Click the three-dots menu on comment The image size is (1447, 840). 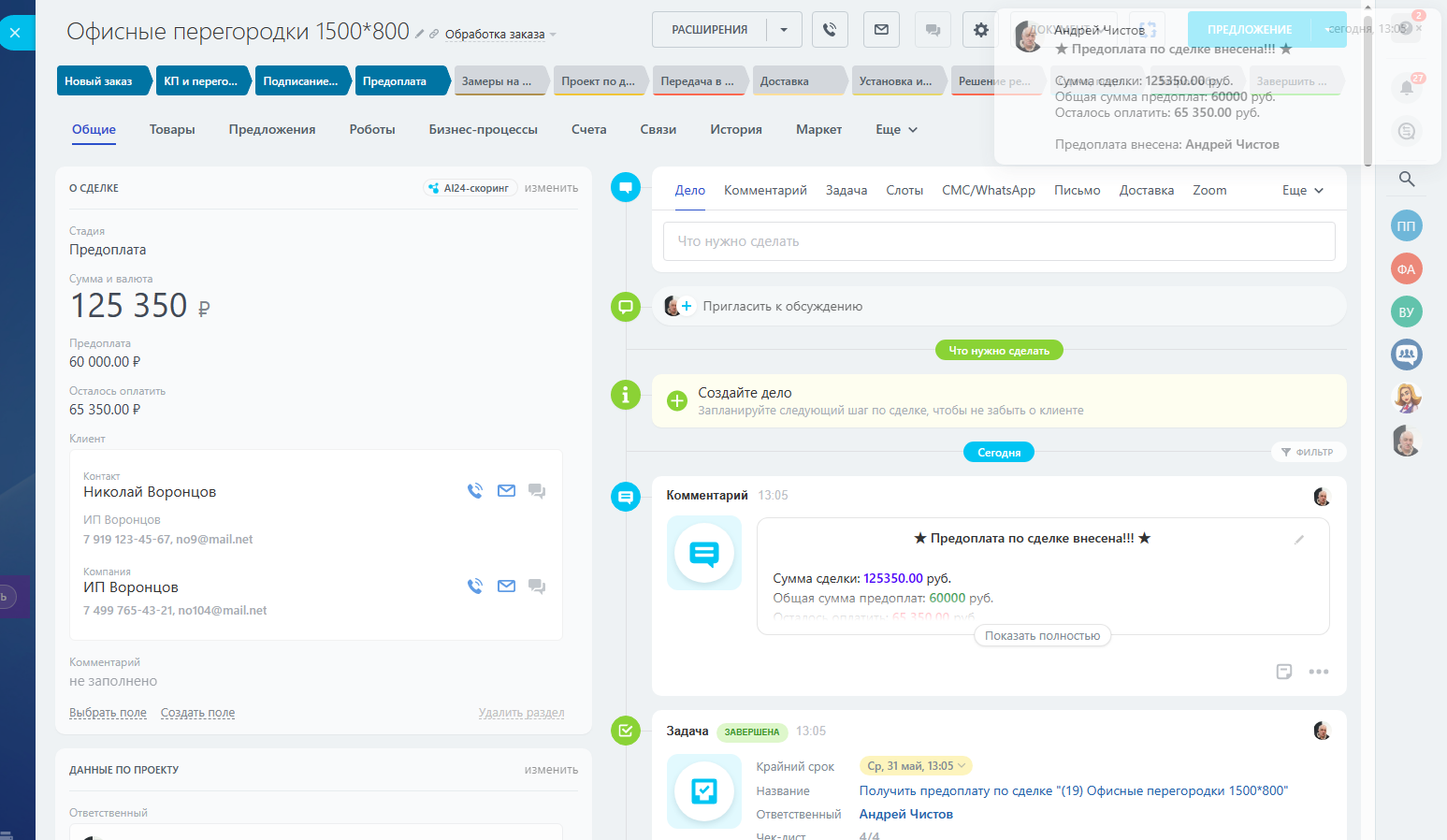1319,672
